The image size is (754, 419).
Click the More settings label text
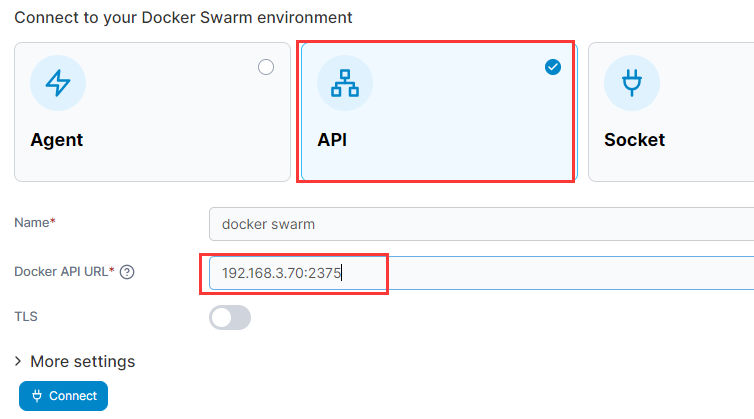click(x=82, y=361)
